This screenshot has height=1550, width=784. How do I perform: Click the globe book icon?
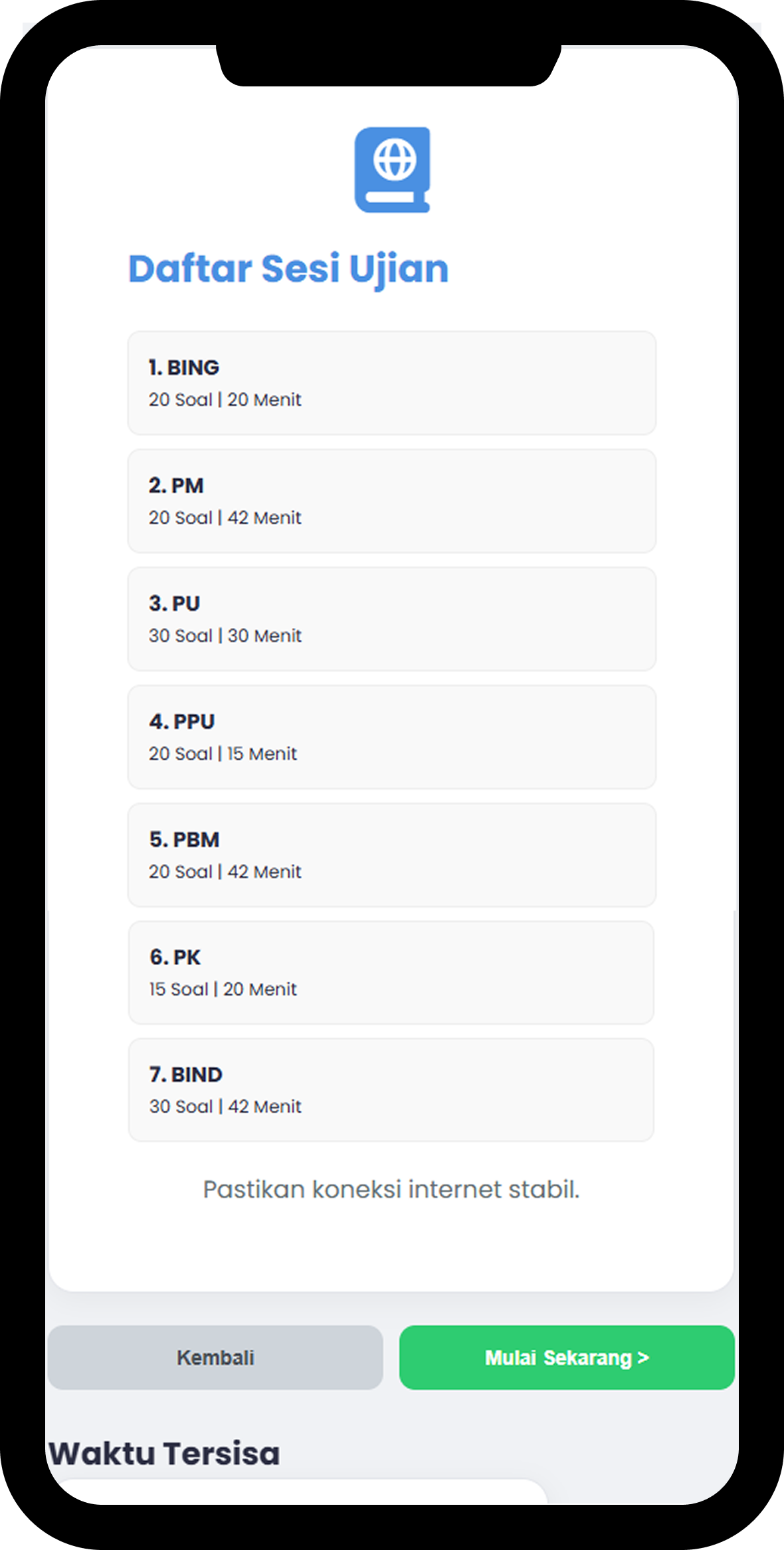392,169
